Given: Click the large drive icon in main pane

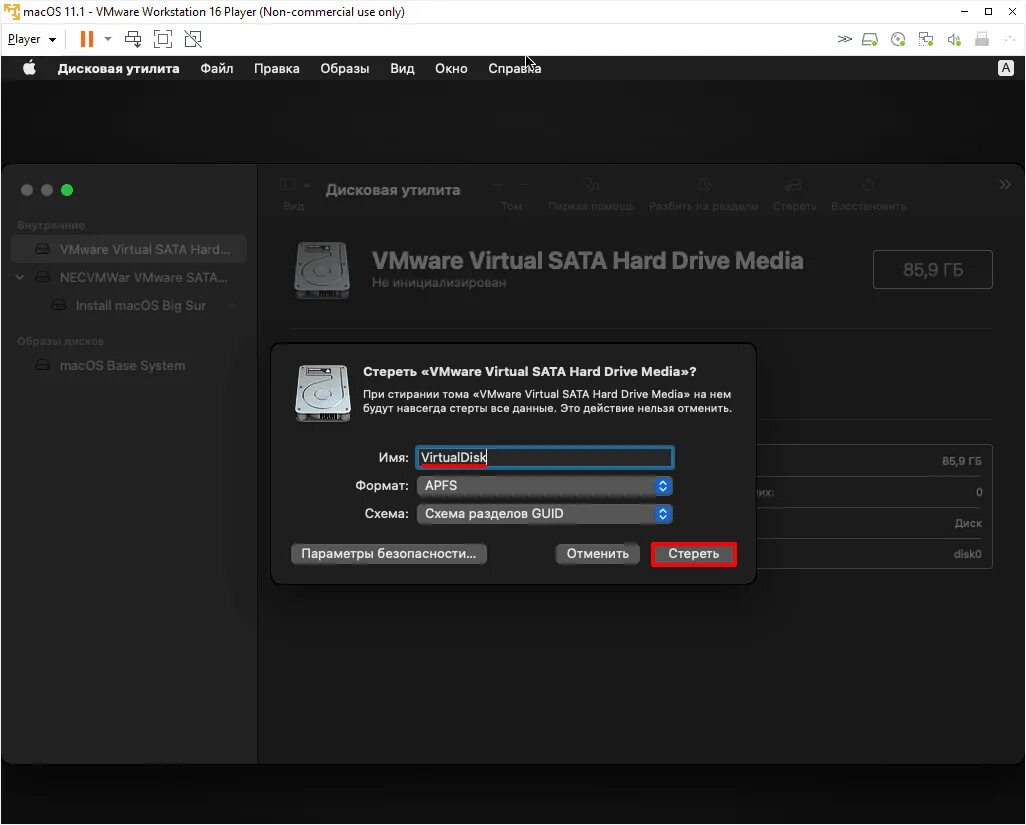Looking at the screenshot, I should (322, 270).
